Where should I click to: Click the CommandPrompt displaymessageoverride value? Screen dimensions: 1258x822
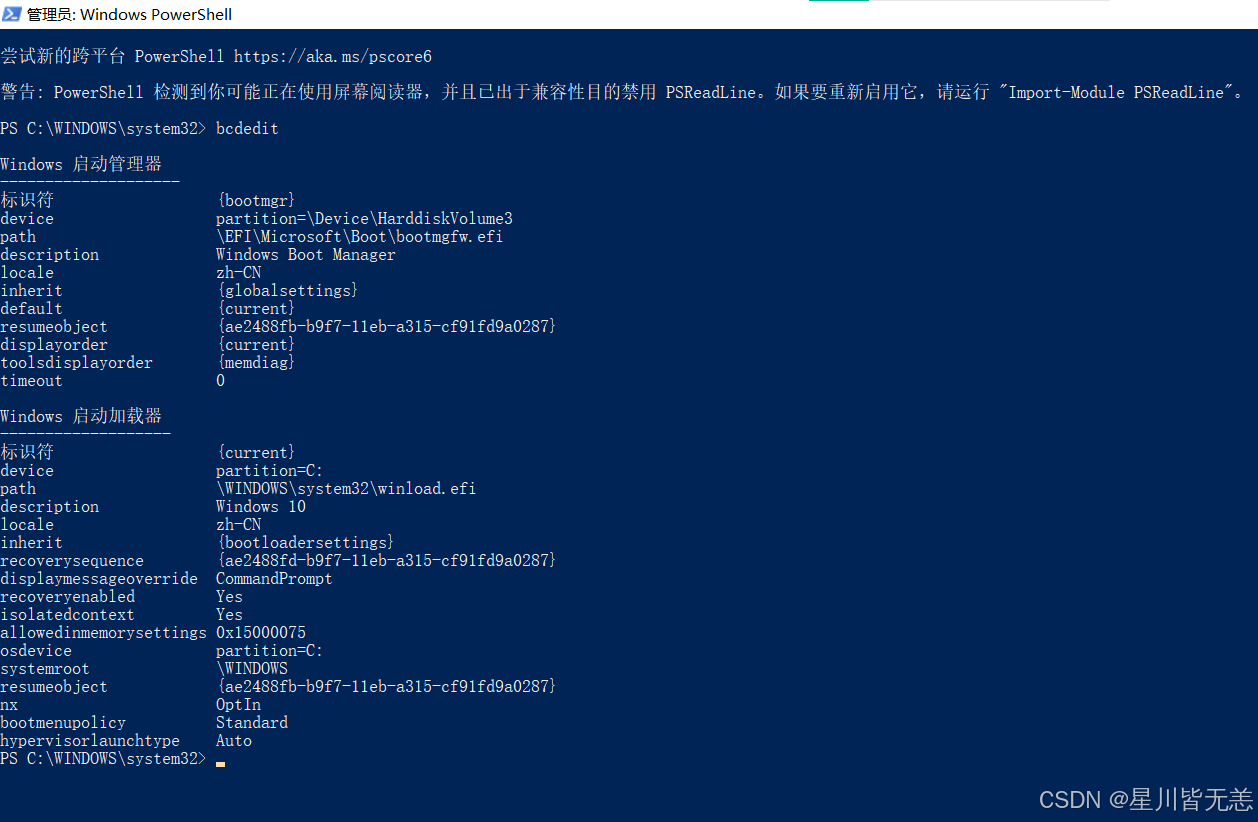pos(274,579)
